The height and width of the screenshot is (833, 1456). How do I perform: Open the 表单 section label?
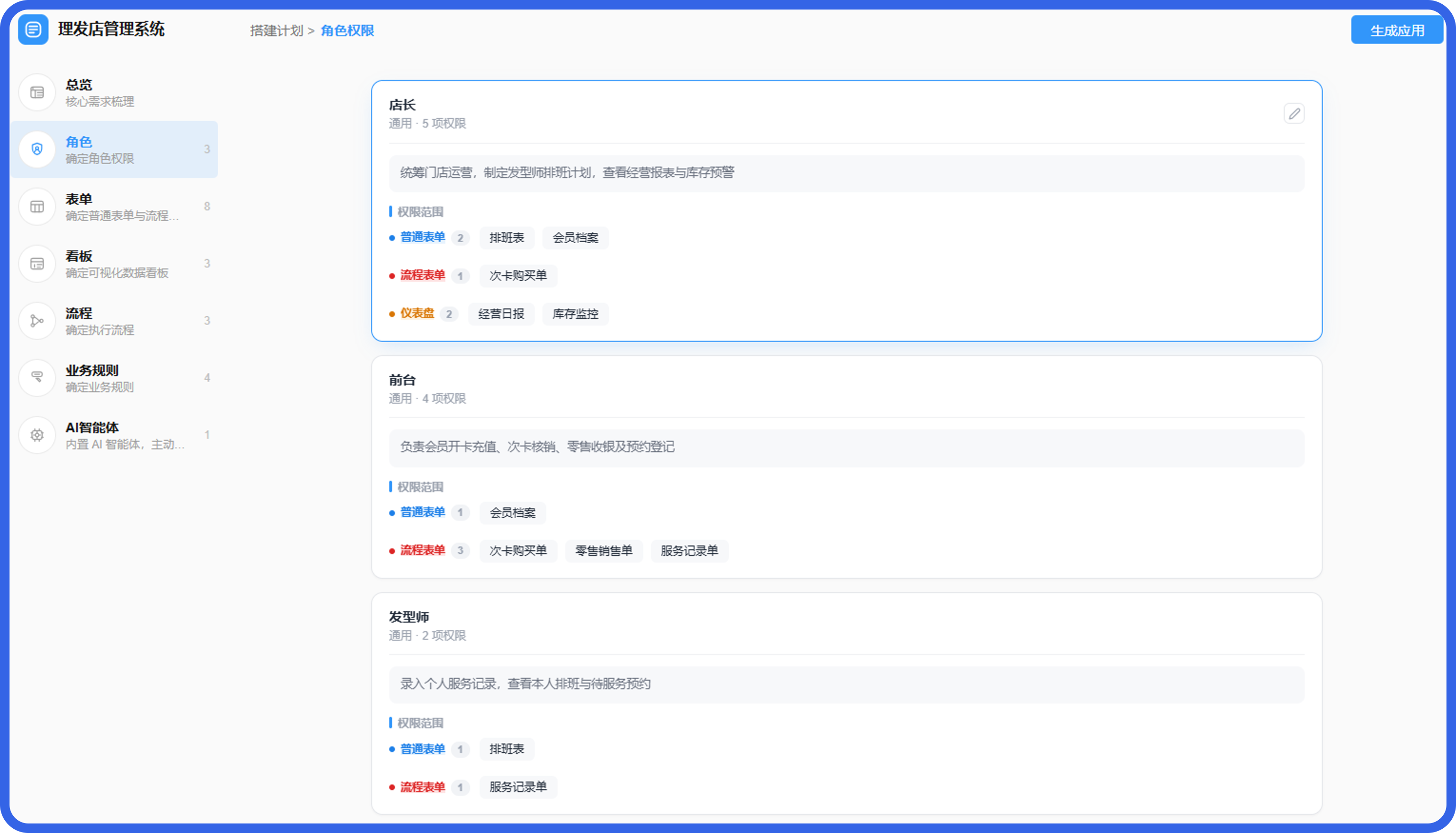point(79,199)
